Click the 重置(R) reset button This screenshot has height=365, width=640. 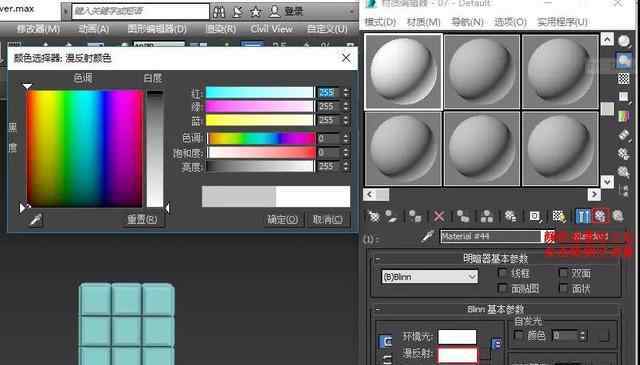coord(142,219)
